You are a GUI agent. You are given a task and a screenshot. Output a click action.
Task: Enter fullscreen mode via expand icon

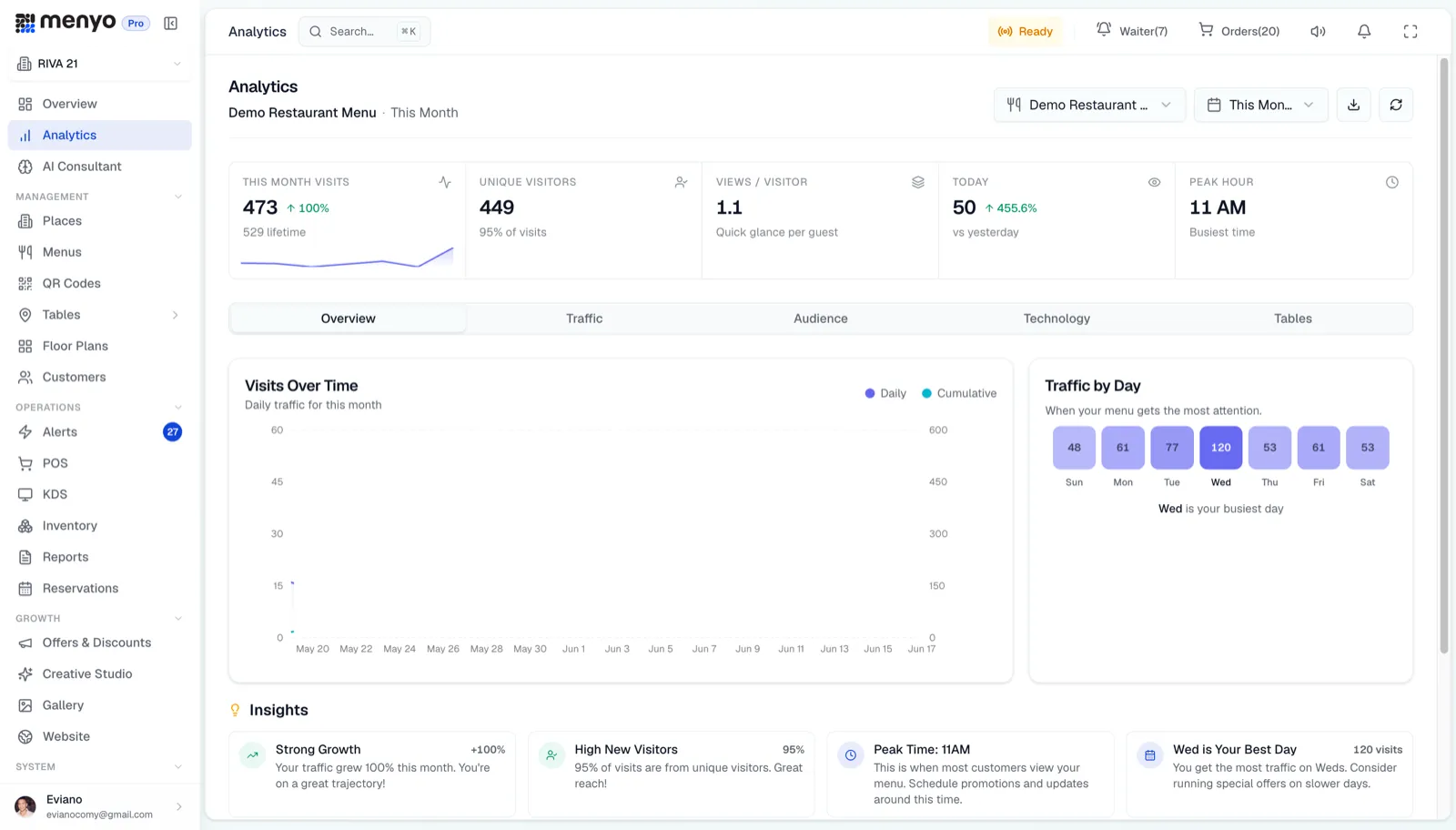click(x=1410, y=32)
